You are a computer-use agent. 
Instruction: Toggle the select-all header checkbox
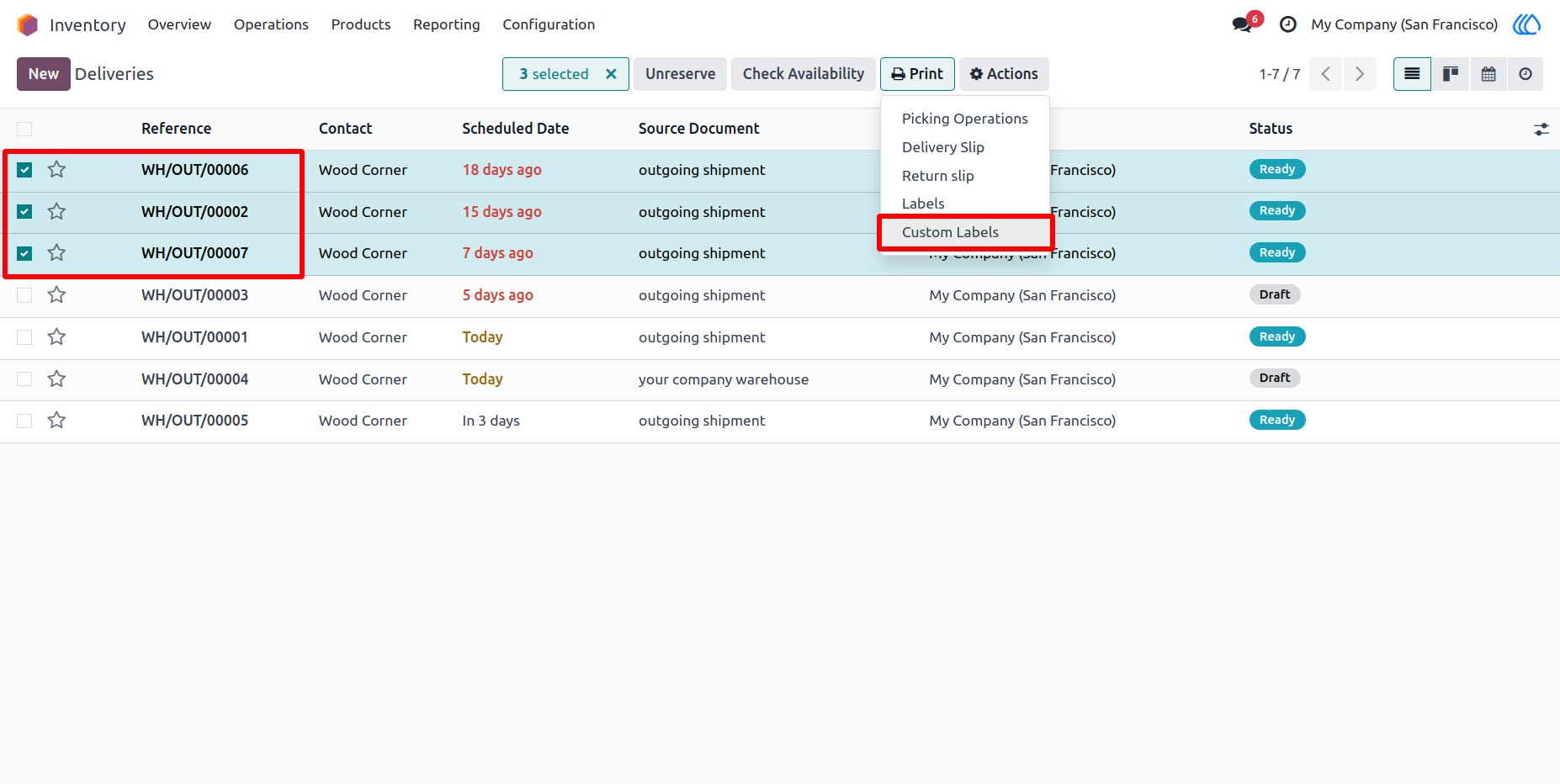(x=24, y=129)
